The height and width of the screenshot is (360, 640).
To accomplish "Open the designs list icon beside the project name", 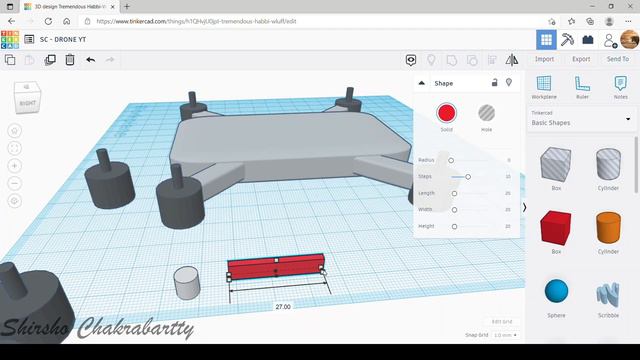I will pyautogui.click(x=29, y=39).
